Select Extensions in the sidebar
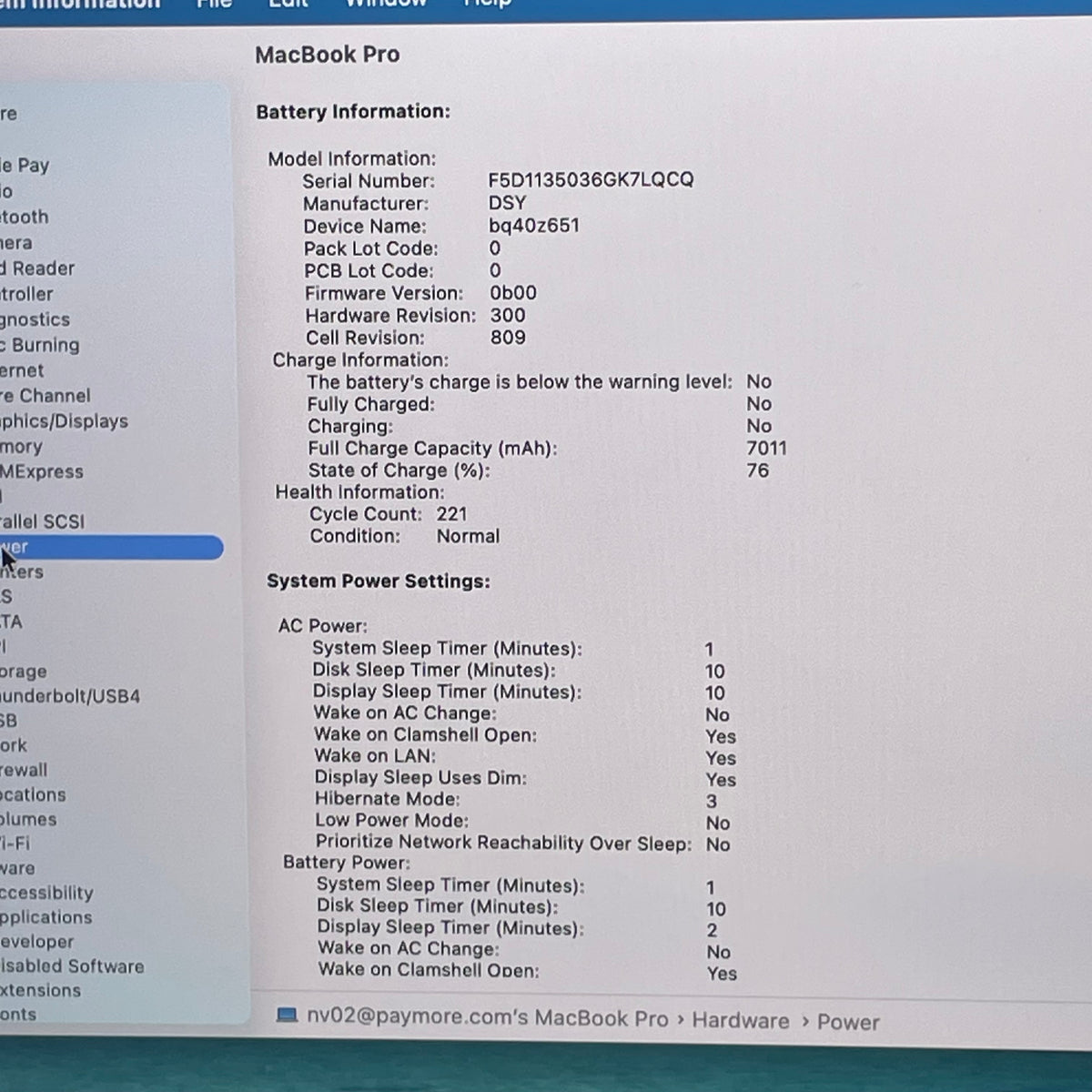1092x1092 pixels. coord(40,990)
